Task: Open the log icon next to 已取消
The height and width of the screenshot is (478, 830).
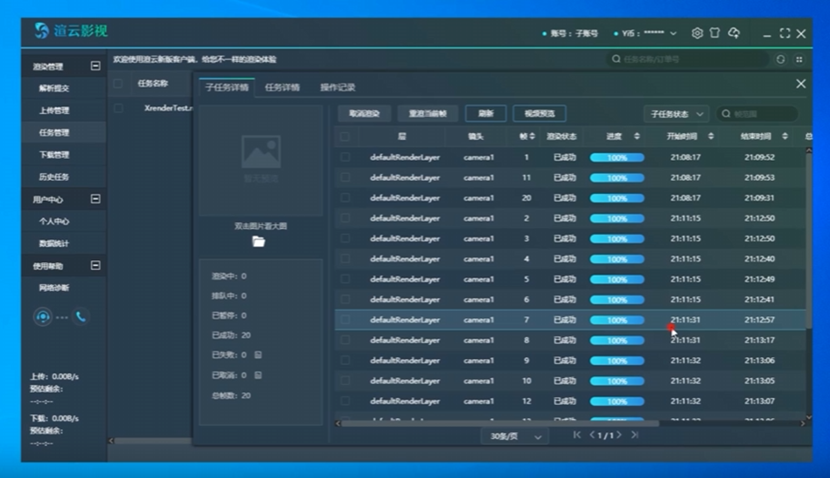Action: 258,375
